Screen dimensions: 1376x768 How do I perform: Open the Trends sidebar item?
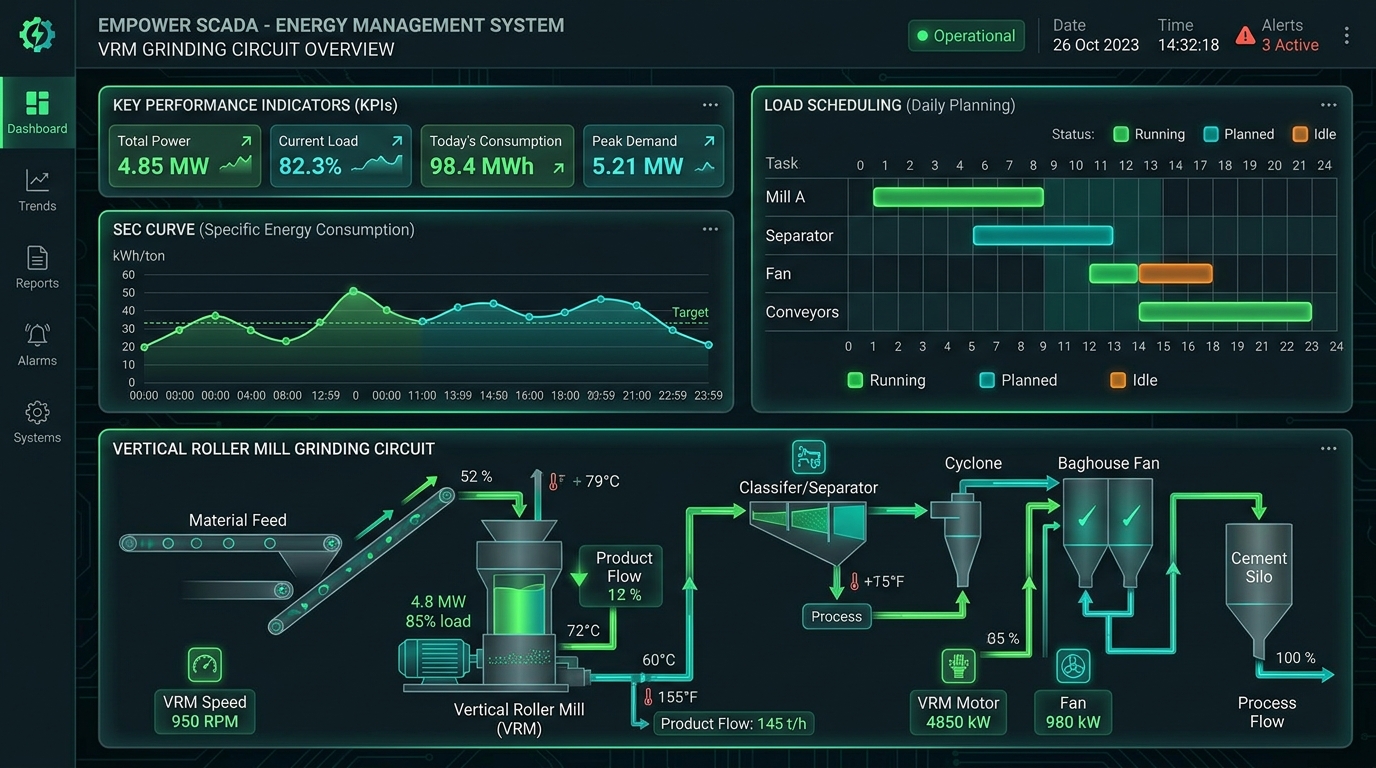pos(37,190)
